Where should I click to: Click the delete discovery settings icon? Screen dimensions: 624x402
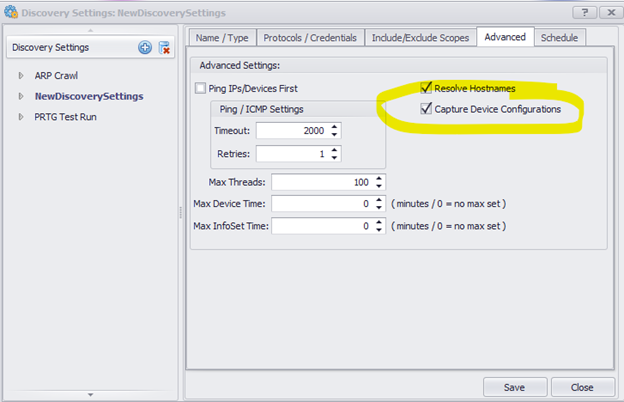165,48
